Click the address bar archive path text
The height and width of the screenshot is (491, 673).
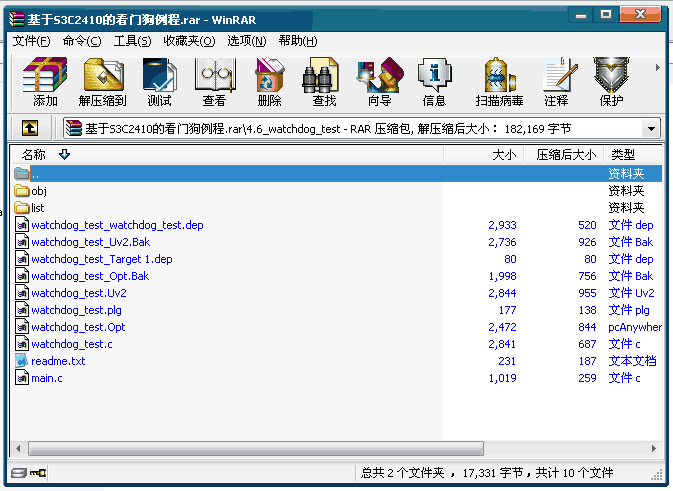pyautogui.click(x=327, y=128)
